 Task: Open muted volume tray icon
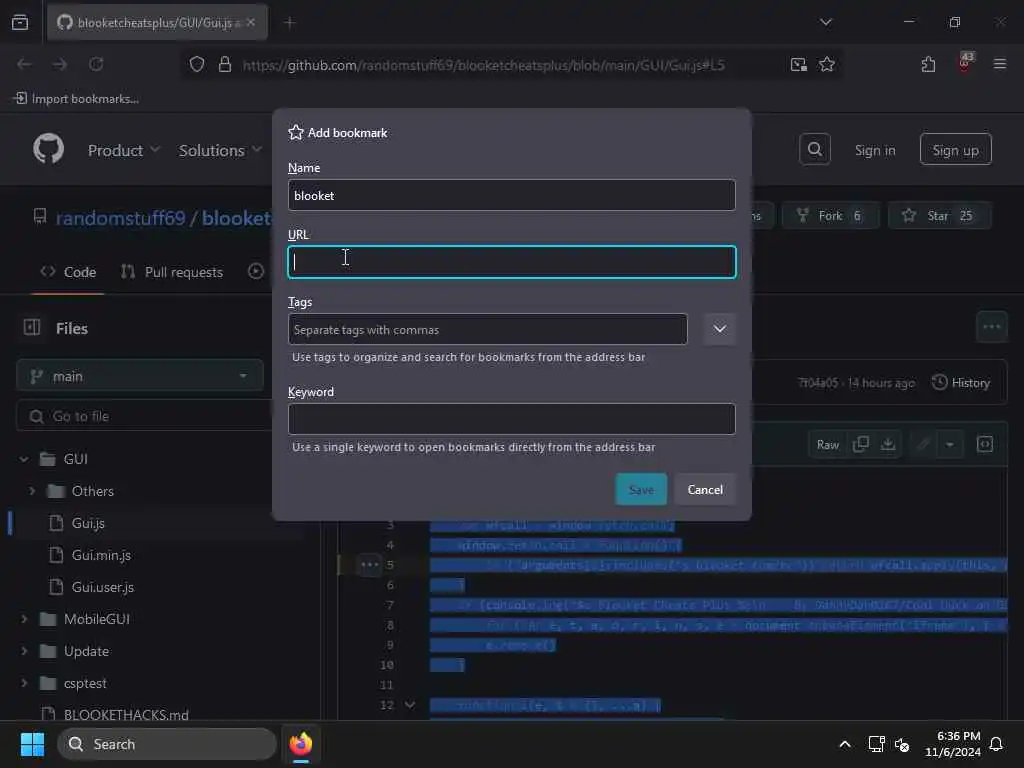pyautogui.click(x=902, y=744)
